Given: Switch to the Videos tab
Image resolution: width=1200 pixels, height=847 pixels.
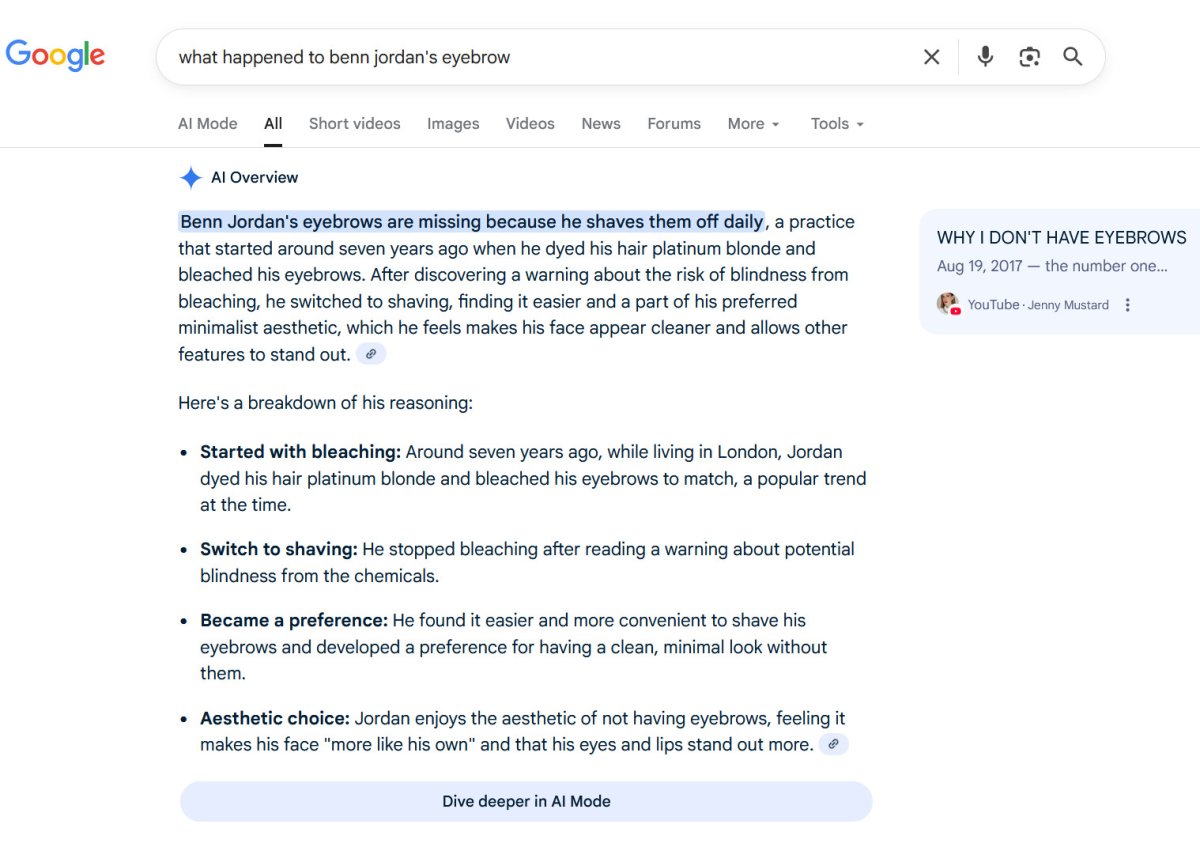Looking at the screenshot, I should point(530,124).
